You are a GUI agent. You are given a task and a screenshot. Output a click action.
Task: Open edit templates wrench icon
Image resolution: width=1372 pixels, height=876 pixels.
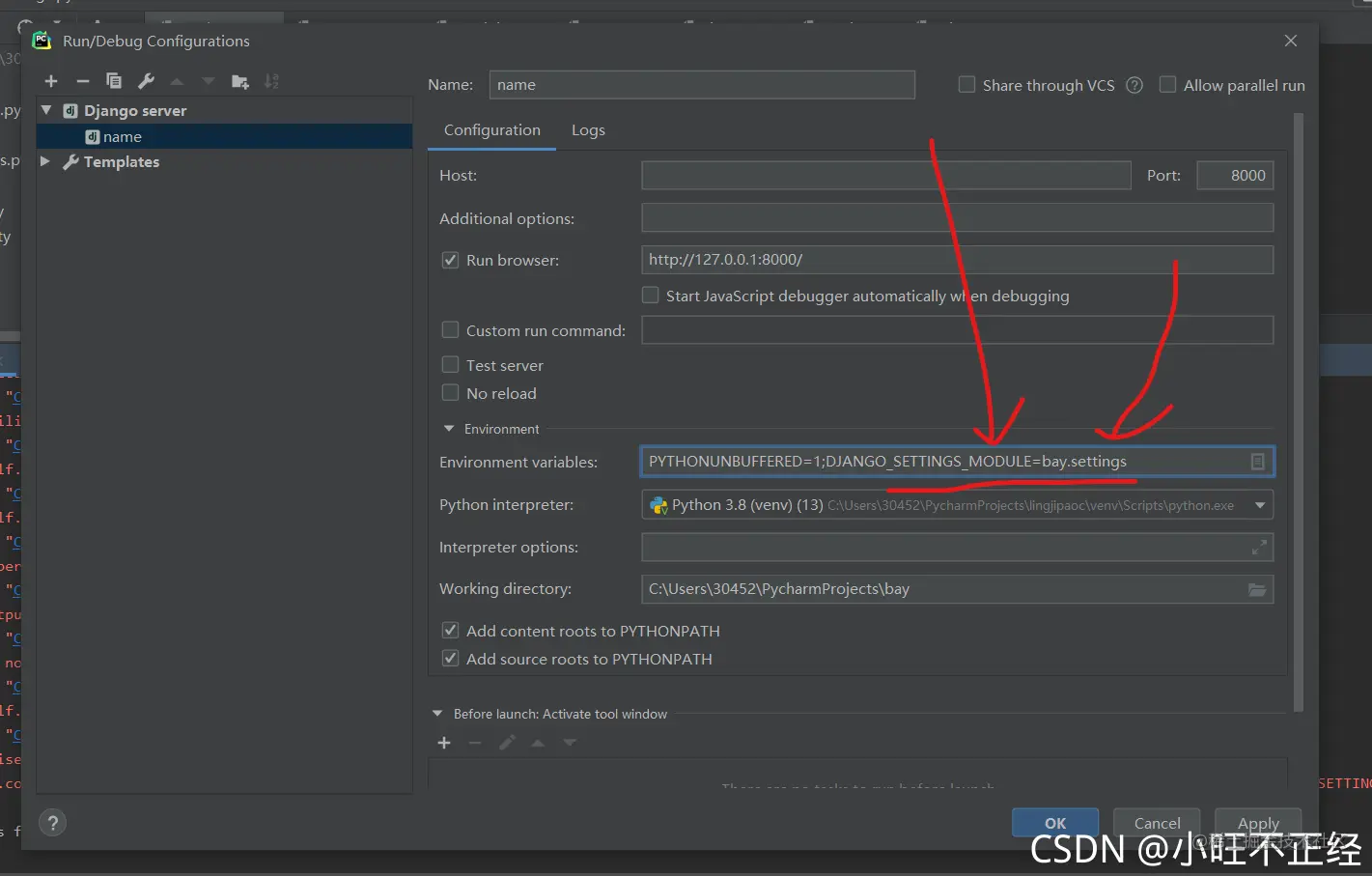tap(146, 81)
